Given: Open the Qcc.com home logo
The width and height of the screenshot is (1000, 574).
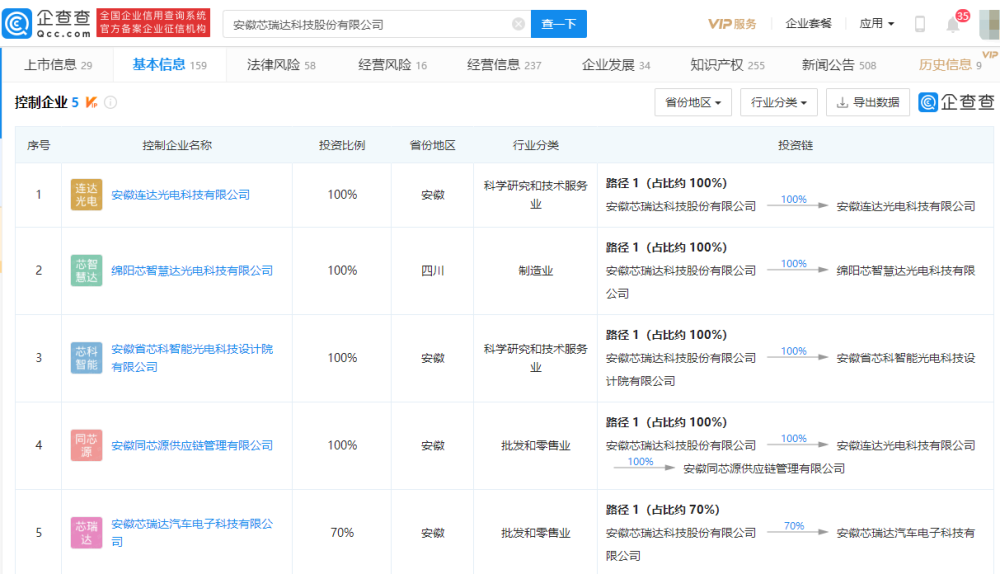Looking at the screenshot, I should [46, 24].
